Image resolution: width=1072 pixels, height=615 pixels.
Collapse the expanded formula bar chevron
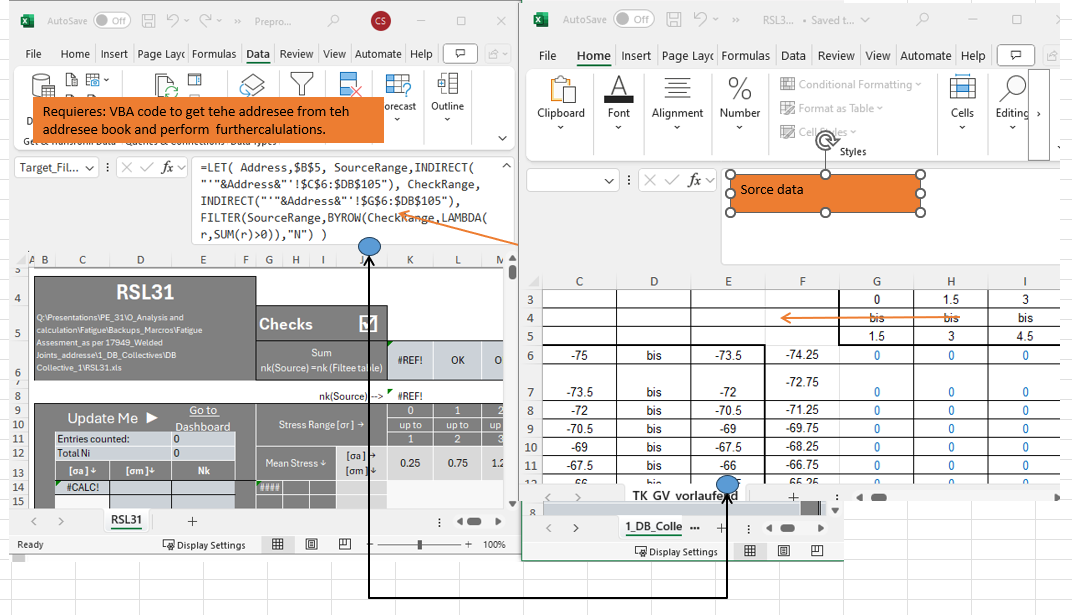[x=507, y=165]
